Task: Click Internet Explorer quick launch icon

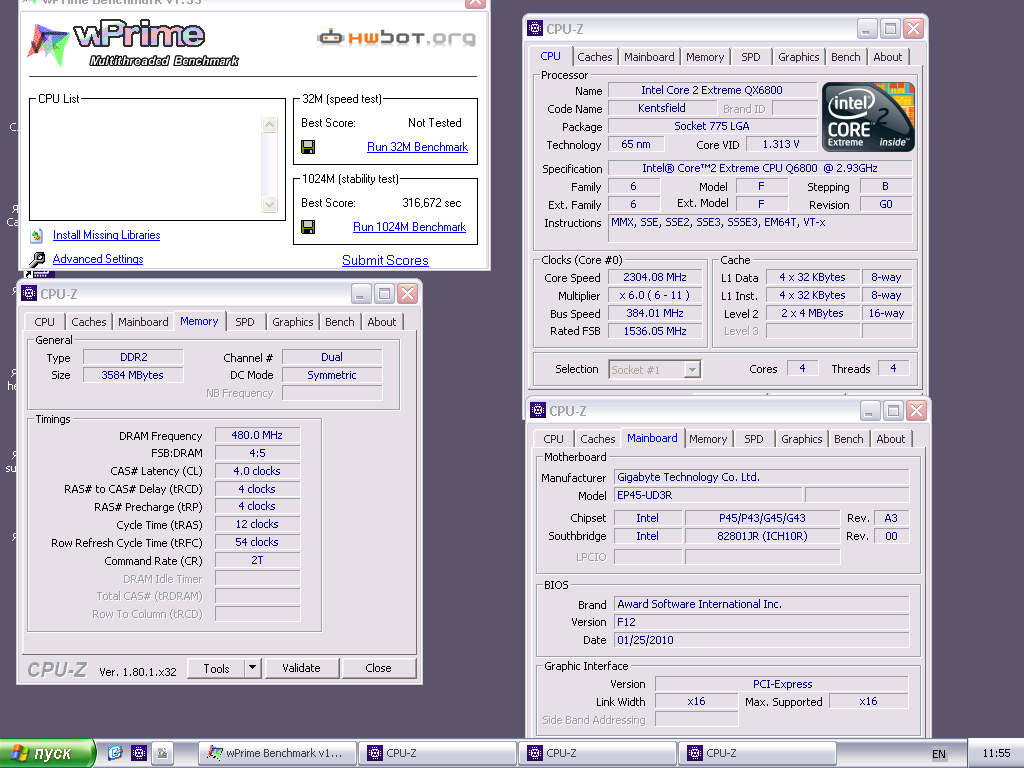Action: (x=116, y=753)
